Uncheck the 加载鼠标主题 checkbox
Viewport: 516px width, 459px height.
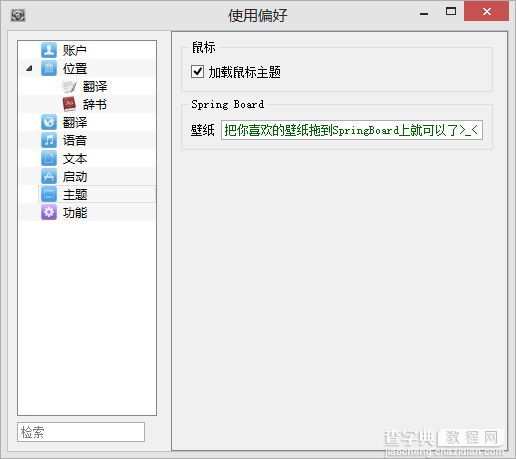[197, 72]
